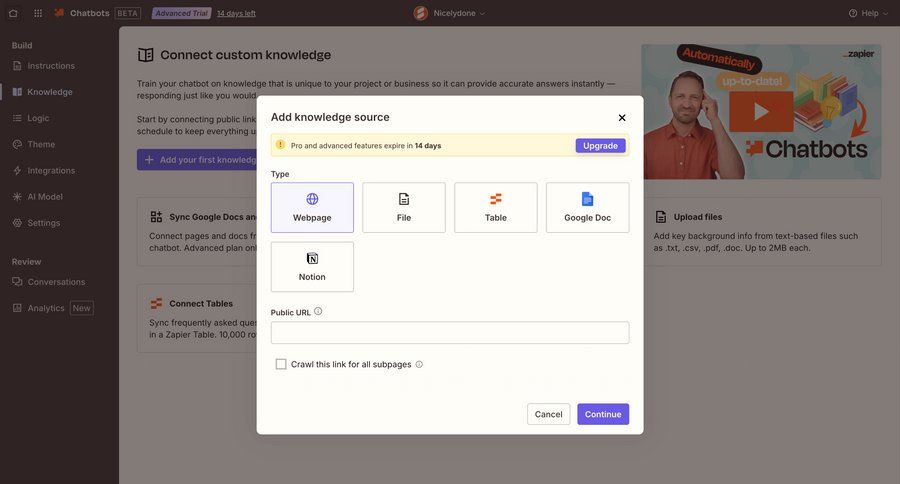Screen dimensions: 900x484
Task: Click the Conversations chat bubble icon
Action: point(17,282)
